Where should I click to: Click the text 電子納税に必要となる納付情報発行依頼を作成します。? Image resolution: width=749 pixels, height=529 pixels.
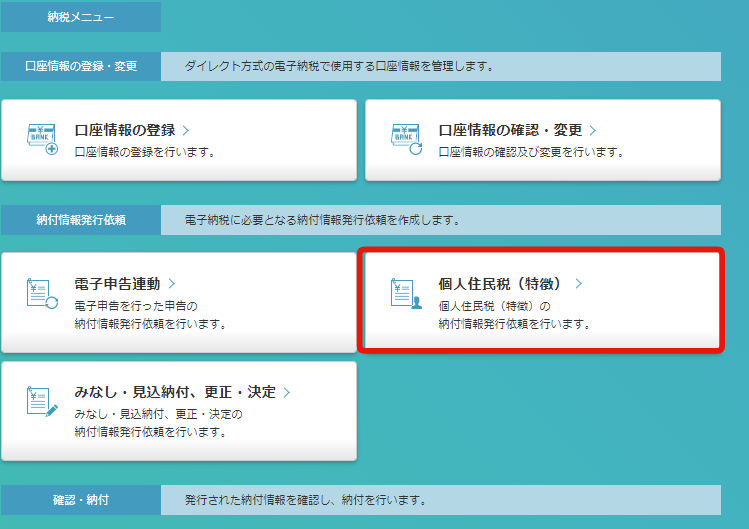(x=323, y=220)
